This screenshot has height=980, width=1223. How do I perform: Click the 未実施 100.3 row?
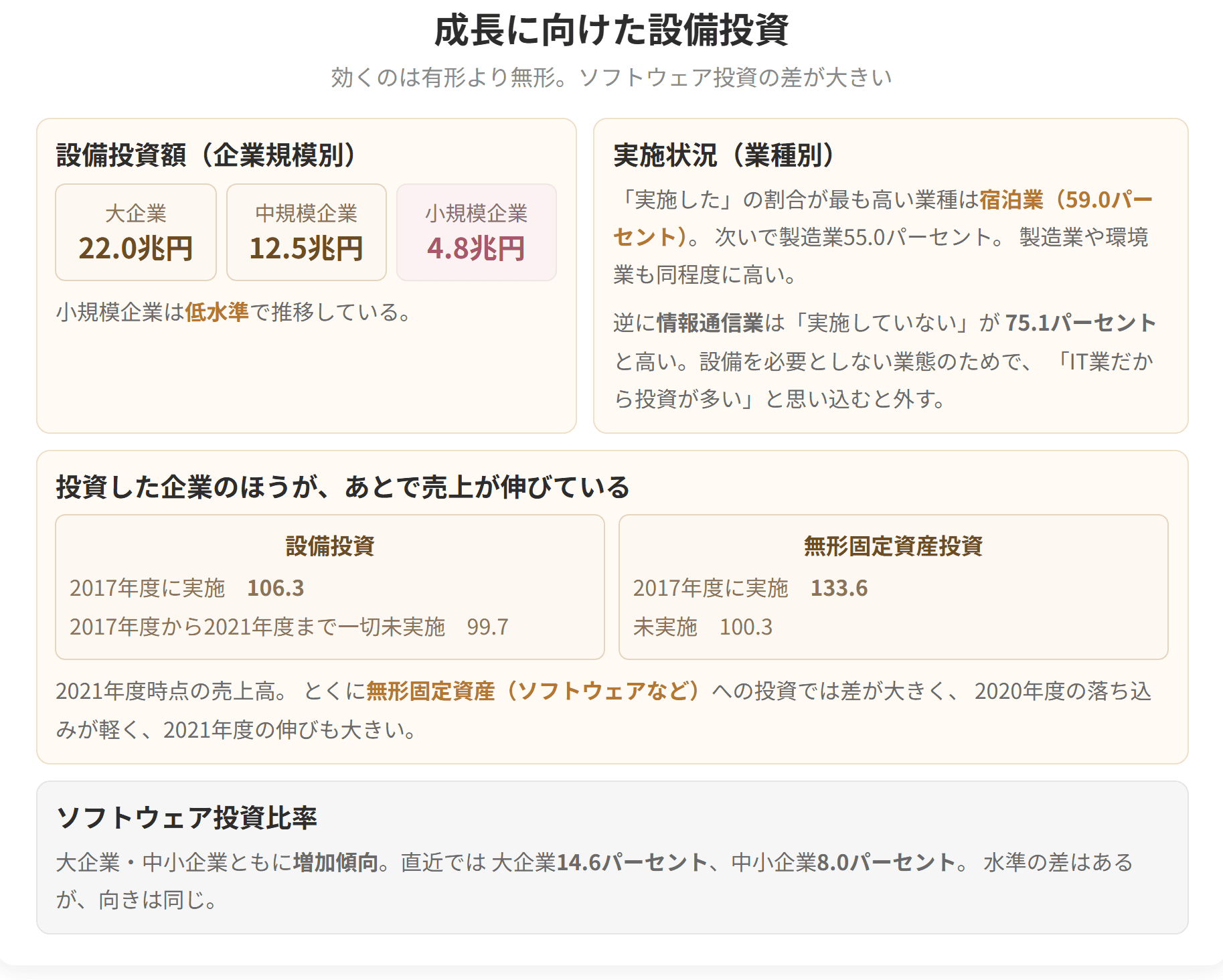coord(703,627)
